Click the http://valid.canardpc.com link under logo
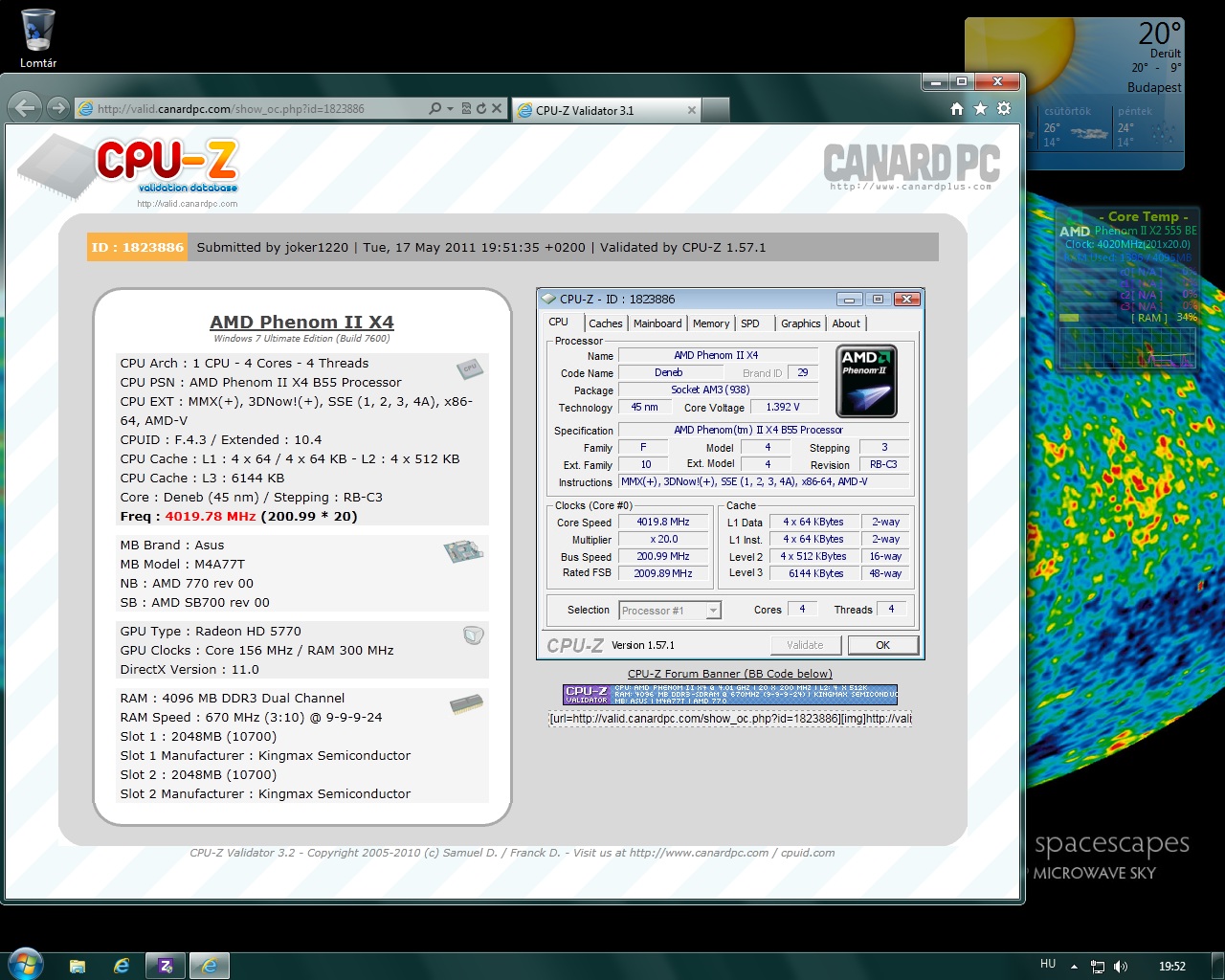1225x980 pixels. tap(188, 204)
